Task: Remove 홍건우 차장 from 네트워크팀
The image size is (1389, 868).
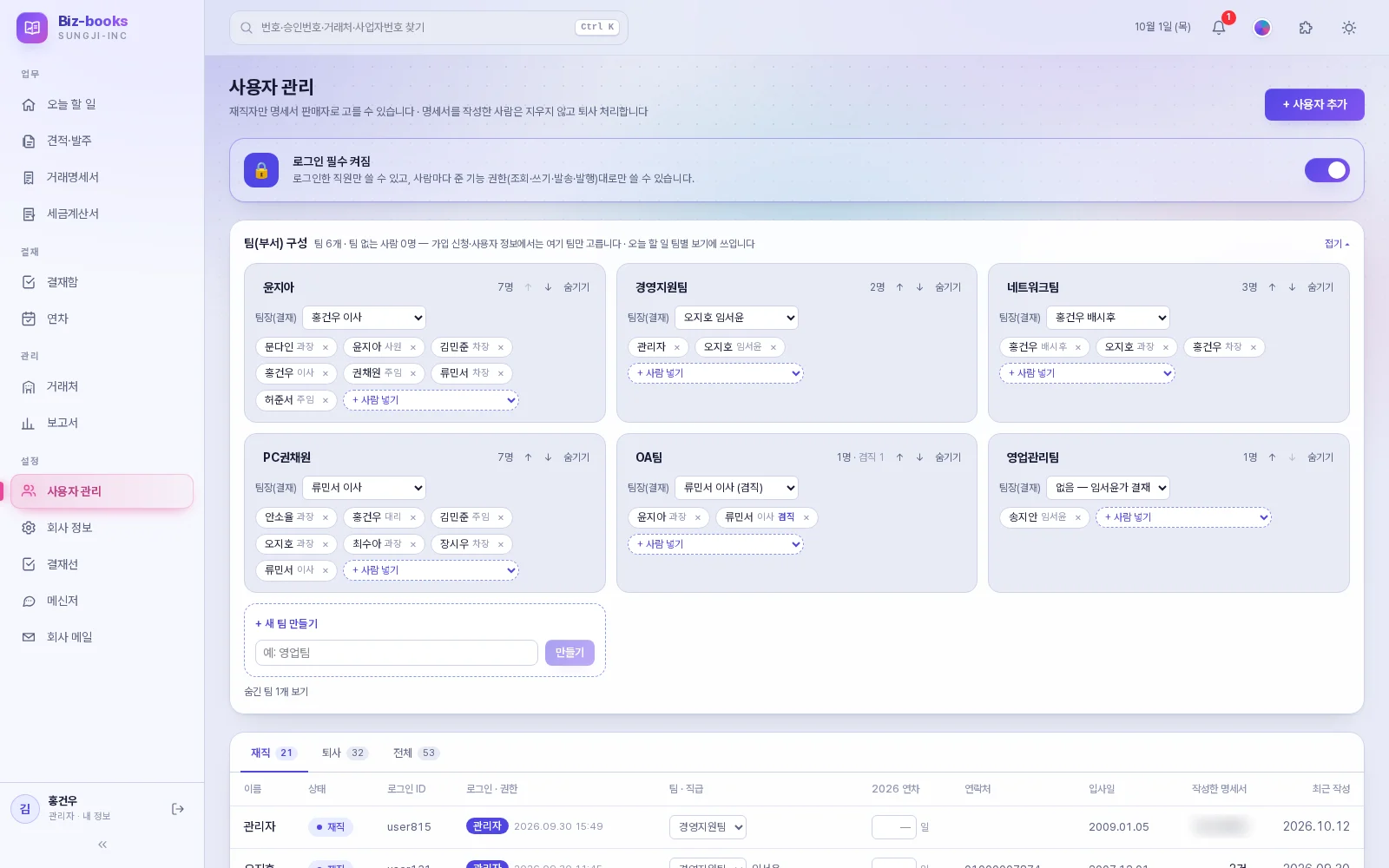Action: [1254, 347]
